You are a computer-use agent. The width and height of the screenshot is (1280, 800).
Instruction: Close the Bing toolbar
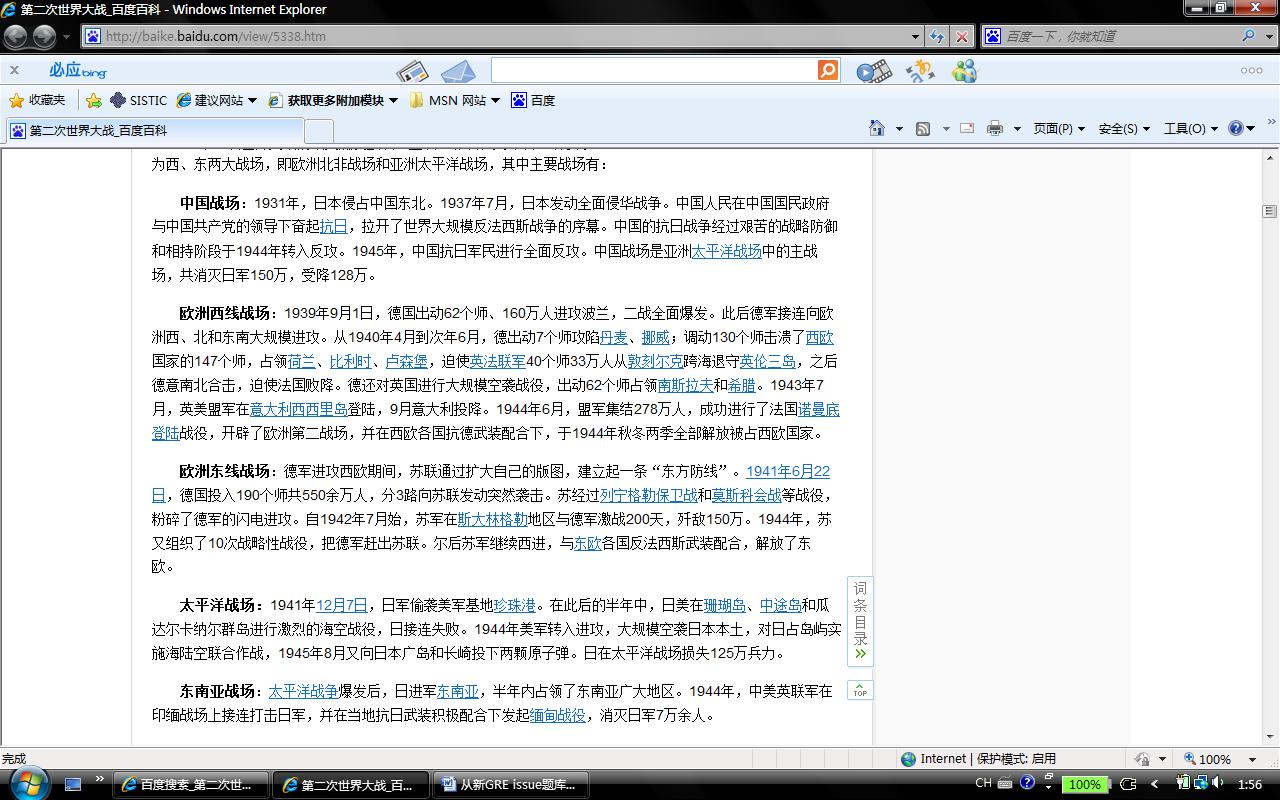pos(14,70)
